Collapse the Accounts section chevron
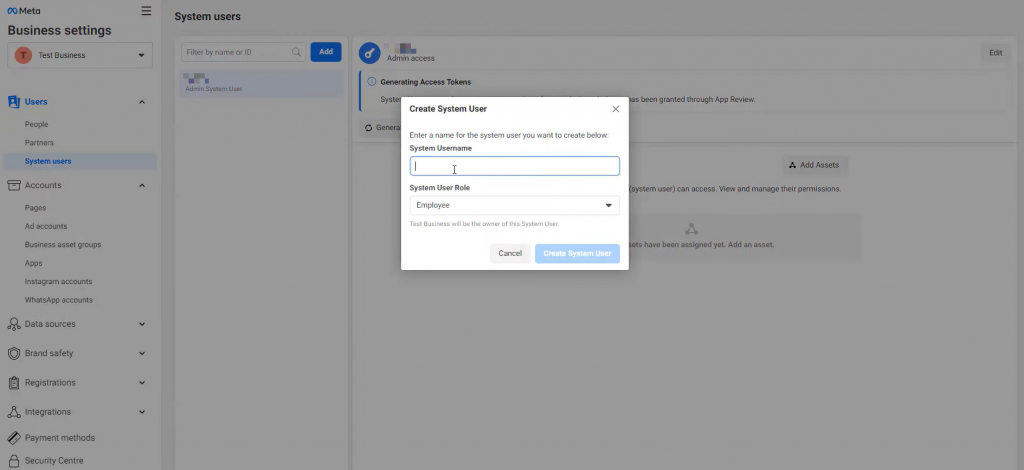Screen dimensions: 1024x470 click(142, 185)
